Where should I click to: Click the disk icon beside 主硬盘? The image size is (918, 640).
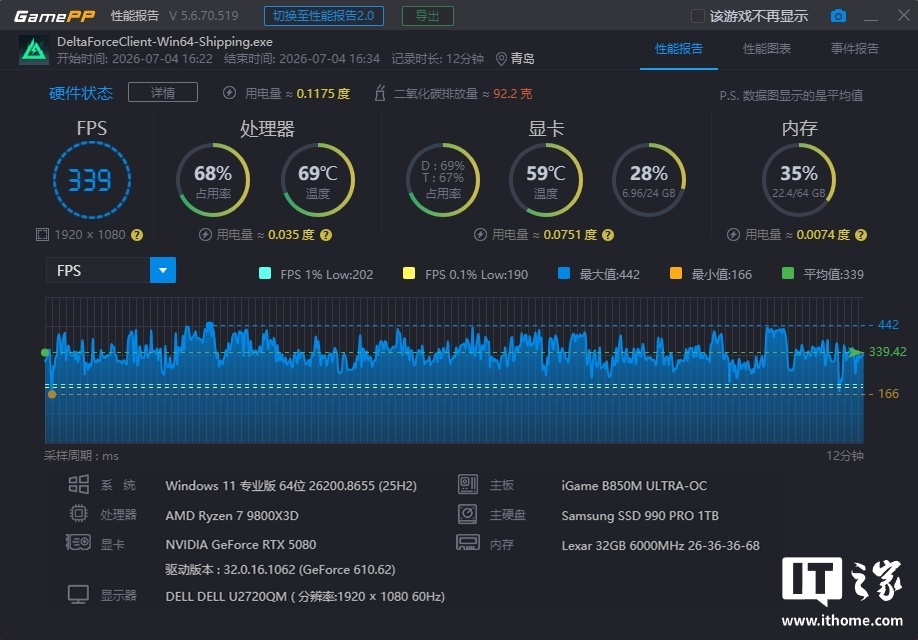[x=468, y=514]
